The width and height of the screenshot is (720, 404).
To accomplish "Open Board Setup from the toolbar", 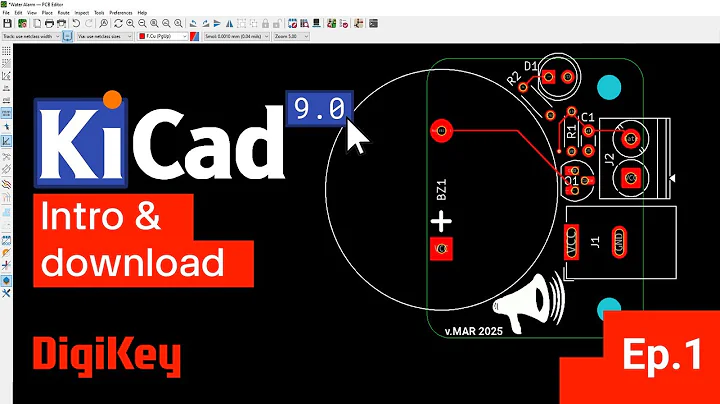I will pos(22,23).
